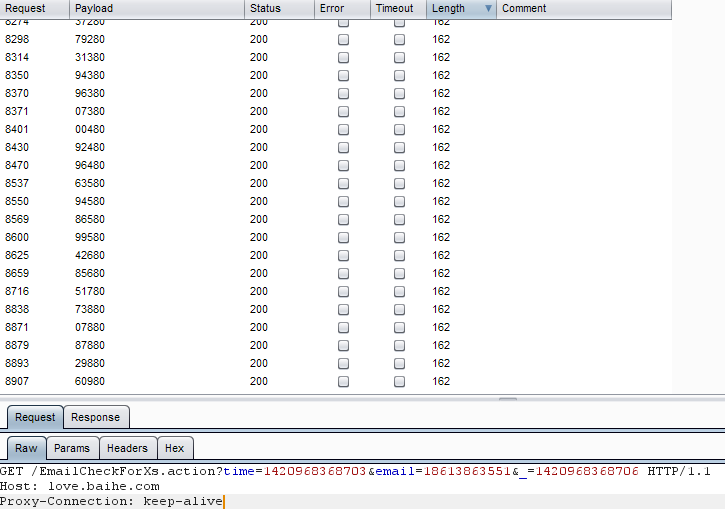Switch to the Response tab

(96, 417)
